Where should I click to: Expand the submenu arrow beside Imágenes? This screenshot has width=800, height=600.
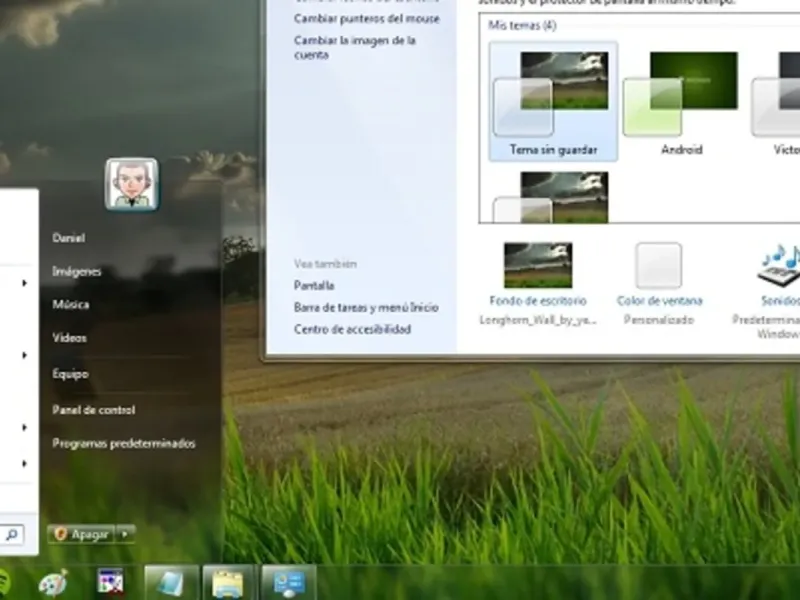coord(24,283)
